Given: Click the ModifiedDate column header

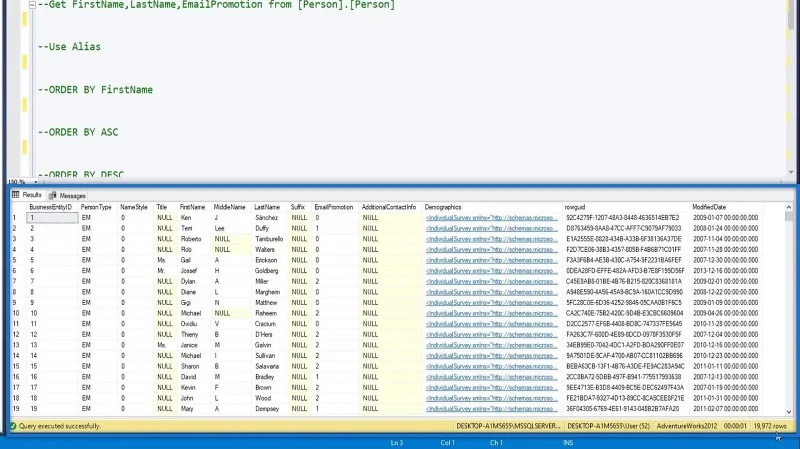Looking at the screenshot, I should pyautogui.click(x=709, y=207).
